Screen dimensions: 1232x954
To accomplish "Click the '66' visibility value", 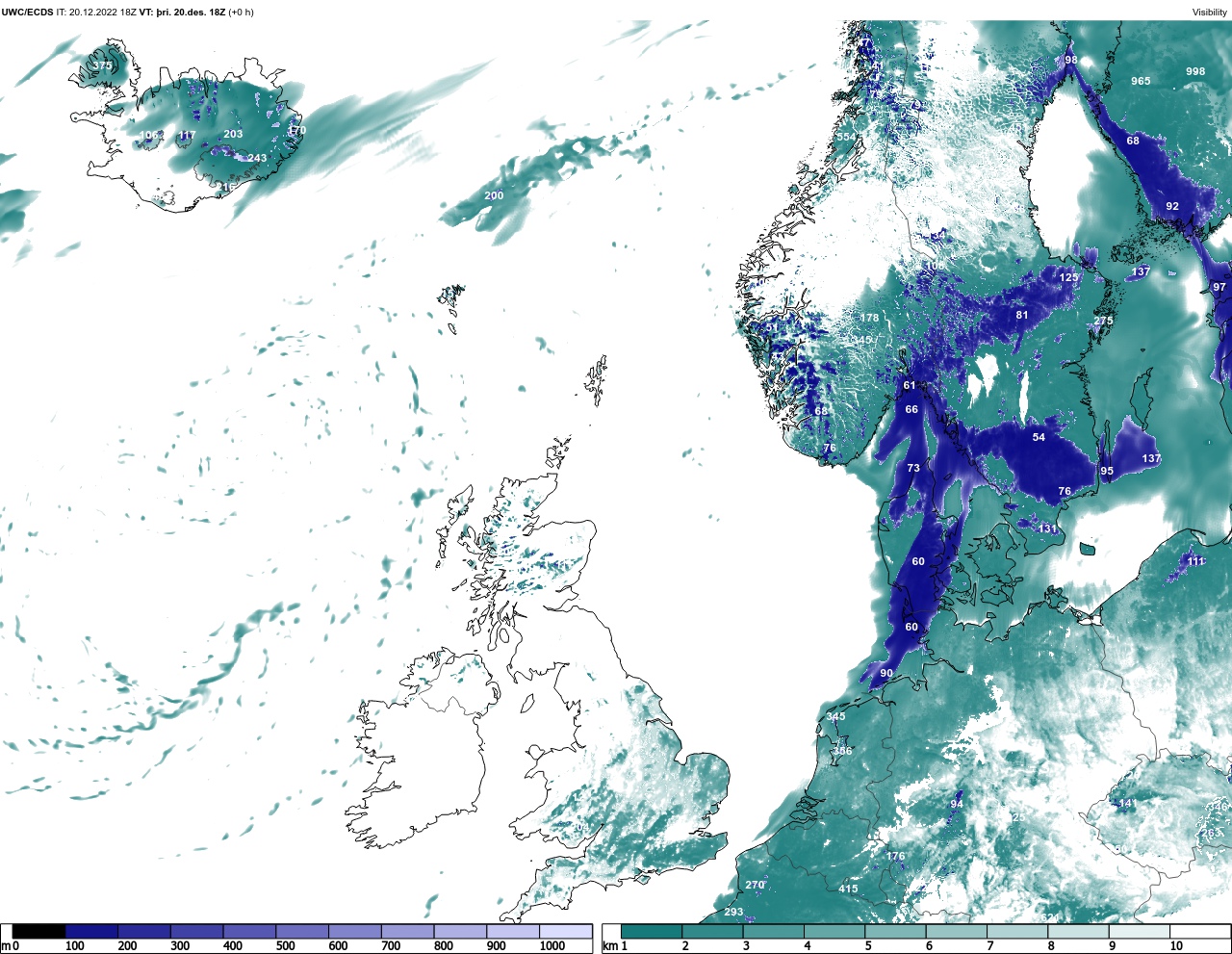I will [911, 409].
